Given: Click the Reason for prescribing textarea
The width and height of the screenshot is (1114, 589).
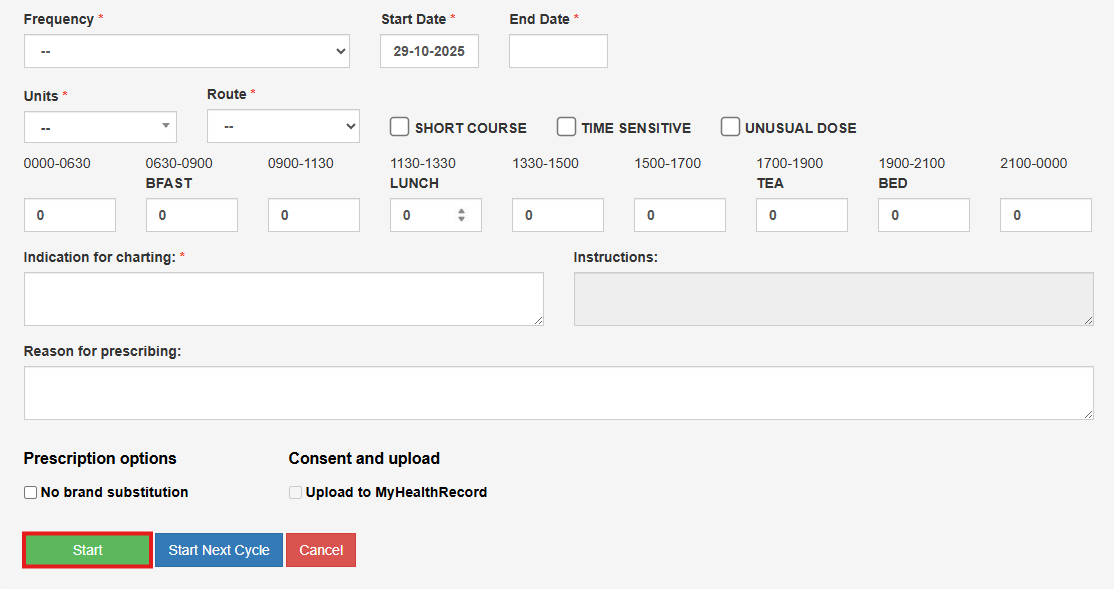Looking at the screenshot, I should [x=558, y=393].
